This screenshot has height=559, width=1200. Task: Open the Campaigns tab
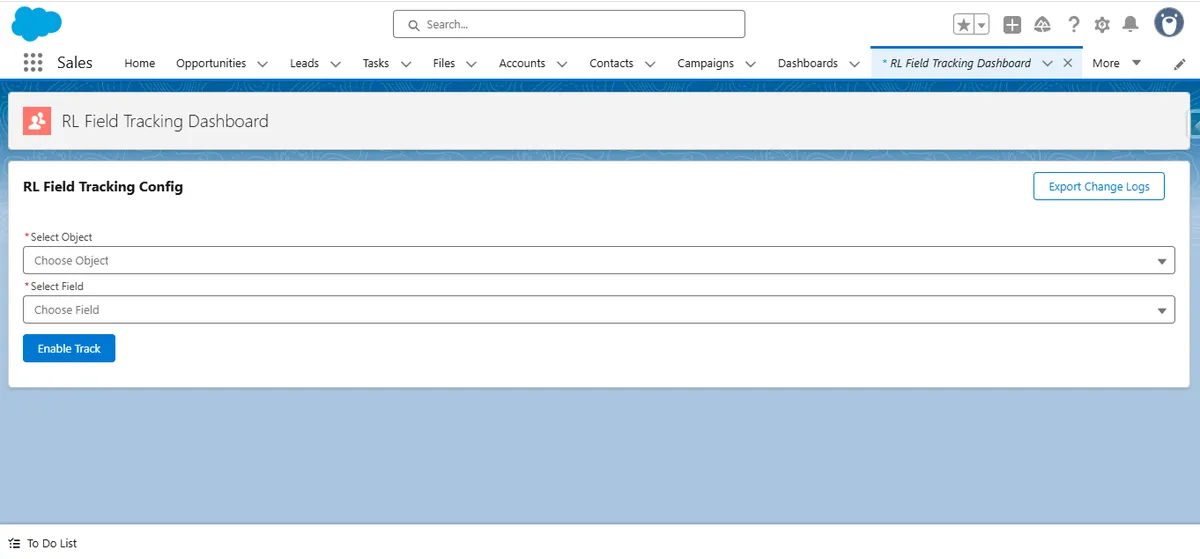pos(705,63)
